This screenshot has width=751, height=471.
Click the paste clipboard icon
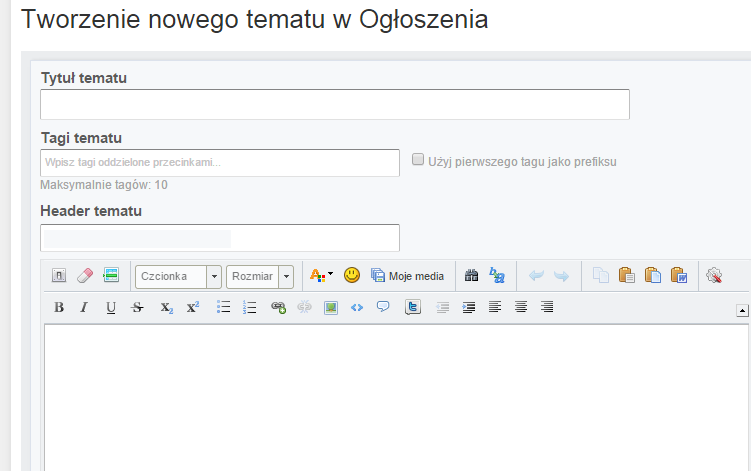pyautogui.click(x=626, y=276)
